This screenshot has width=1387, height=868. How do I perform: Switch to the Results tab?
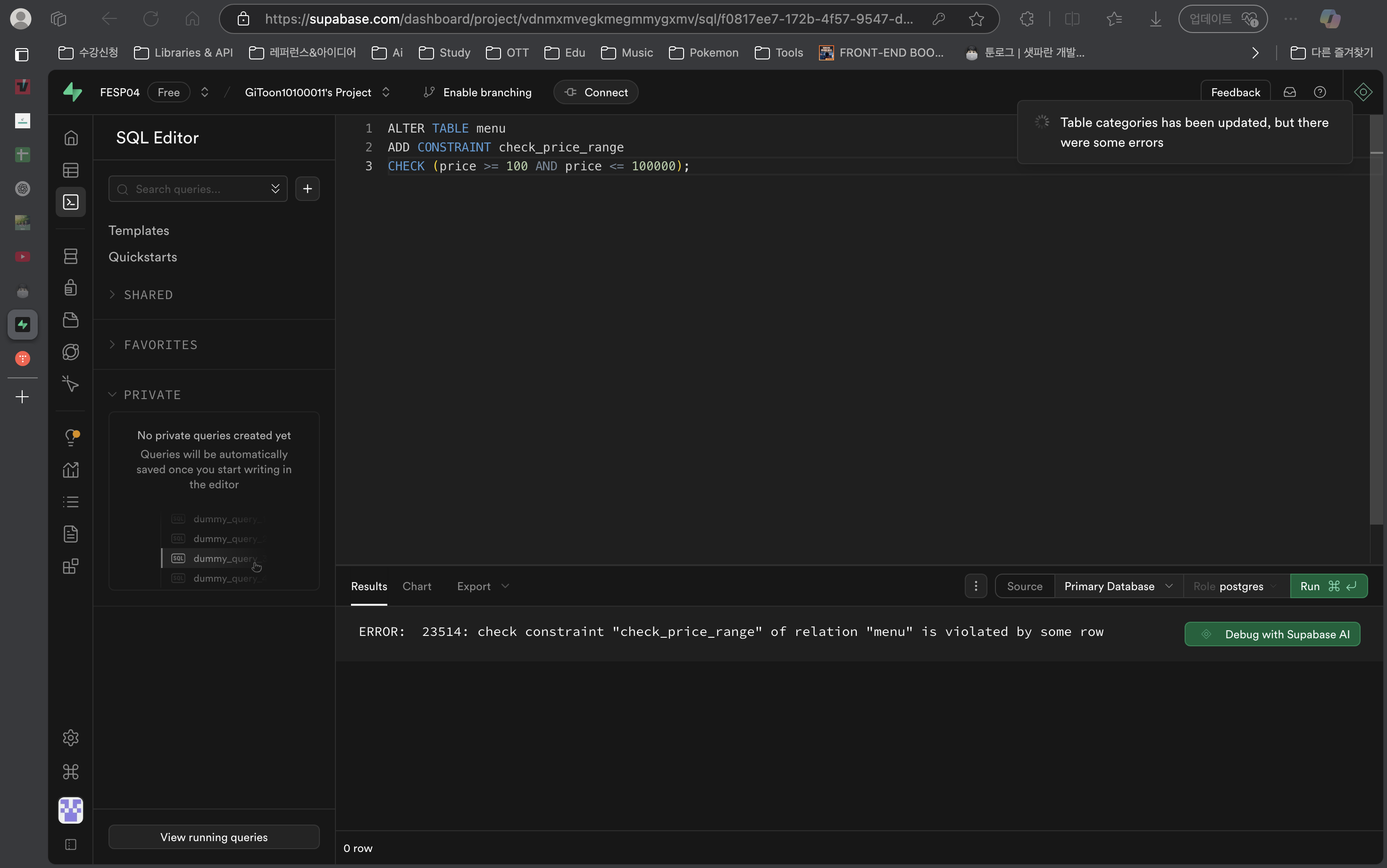click(369, 586)
